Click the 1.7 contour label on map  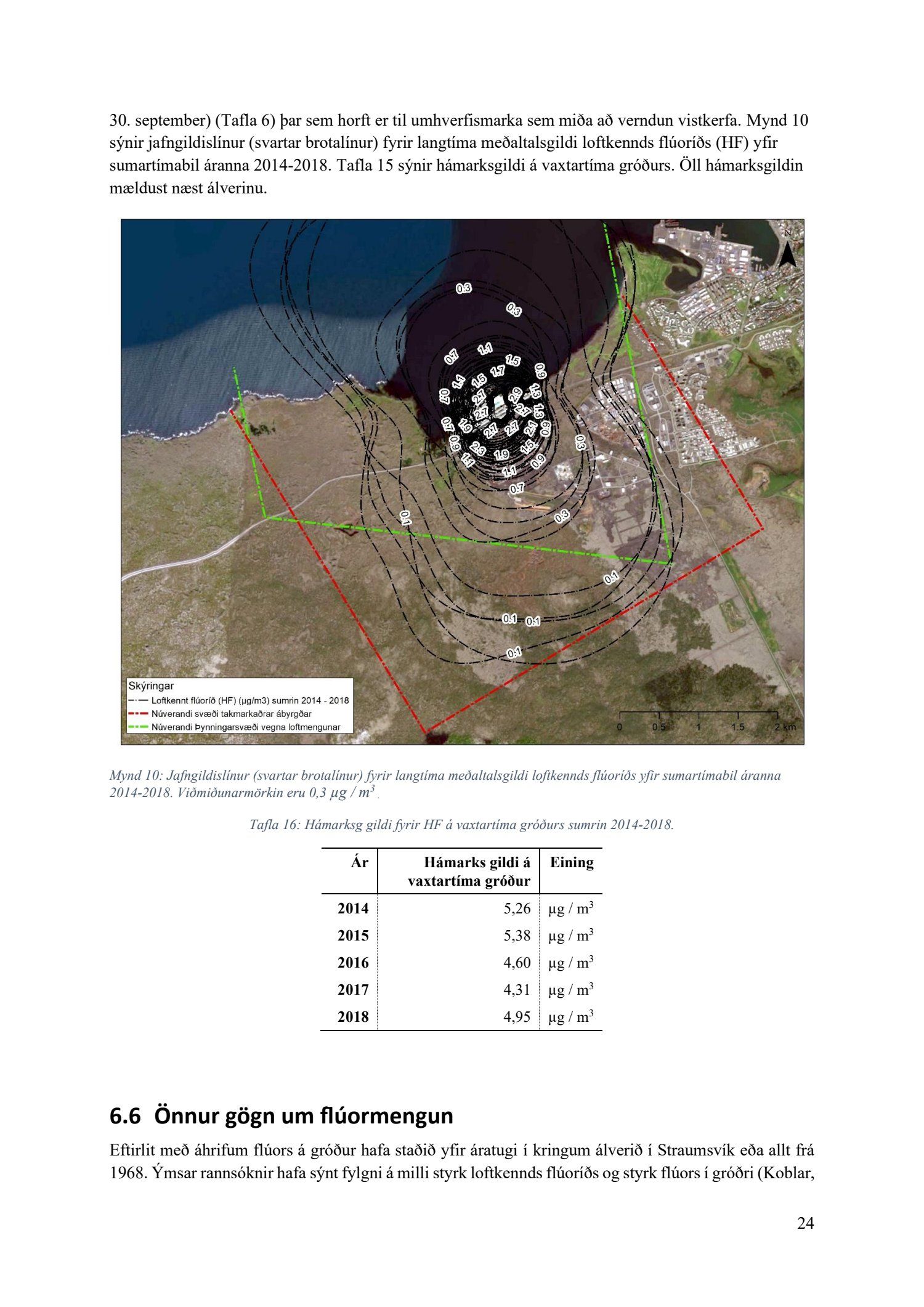point(497,372)
